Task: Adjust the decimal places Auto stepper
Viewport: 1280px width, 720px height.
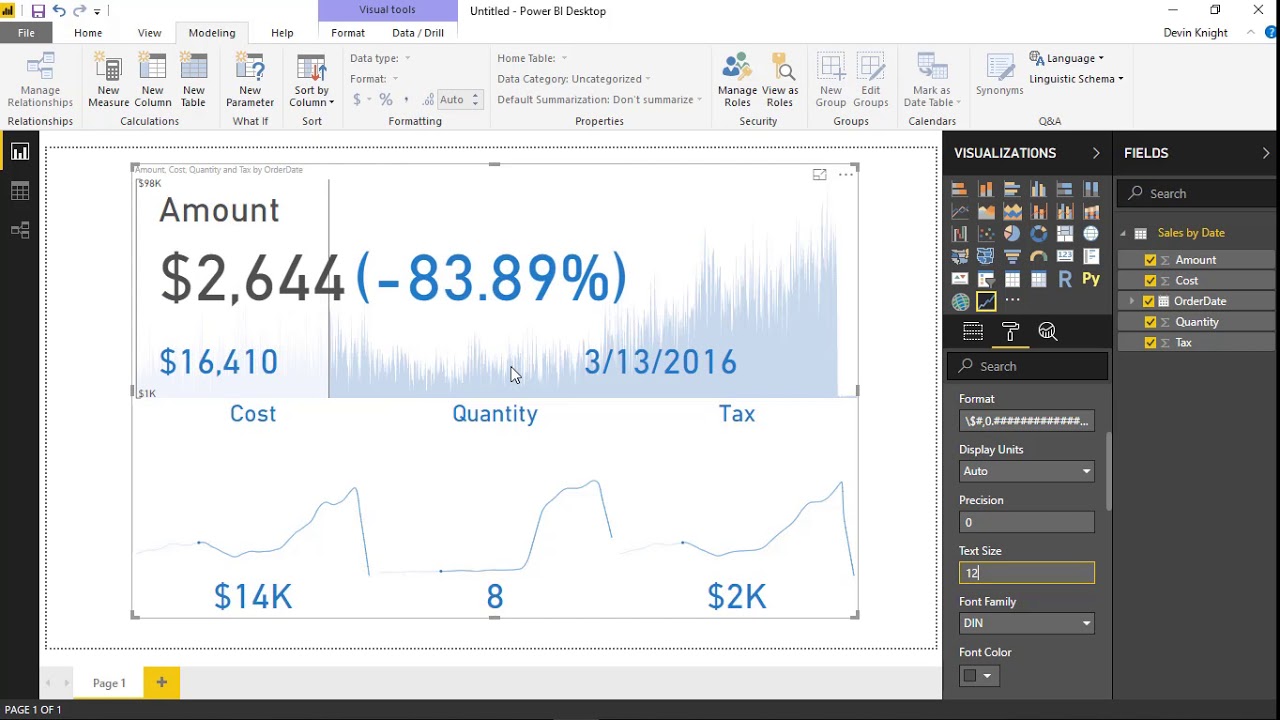Action: pyautogui.click(x=476, y=100)
